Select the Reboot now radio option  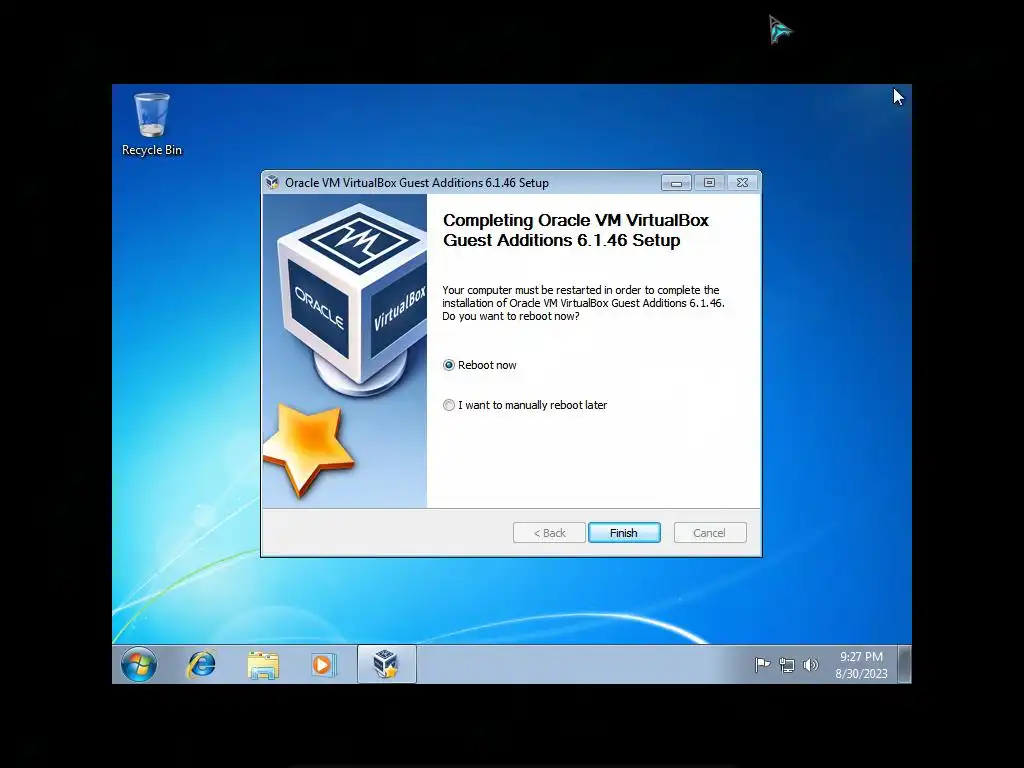[480, 365]
